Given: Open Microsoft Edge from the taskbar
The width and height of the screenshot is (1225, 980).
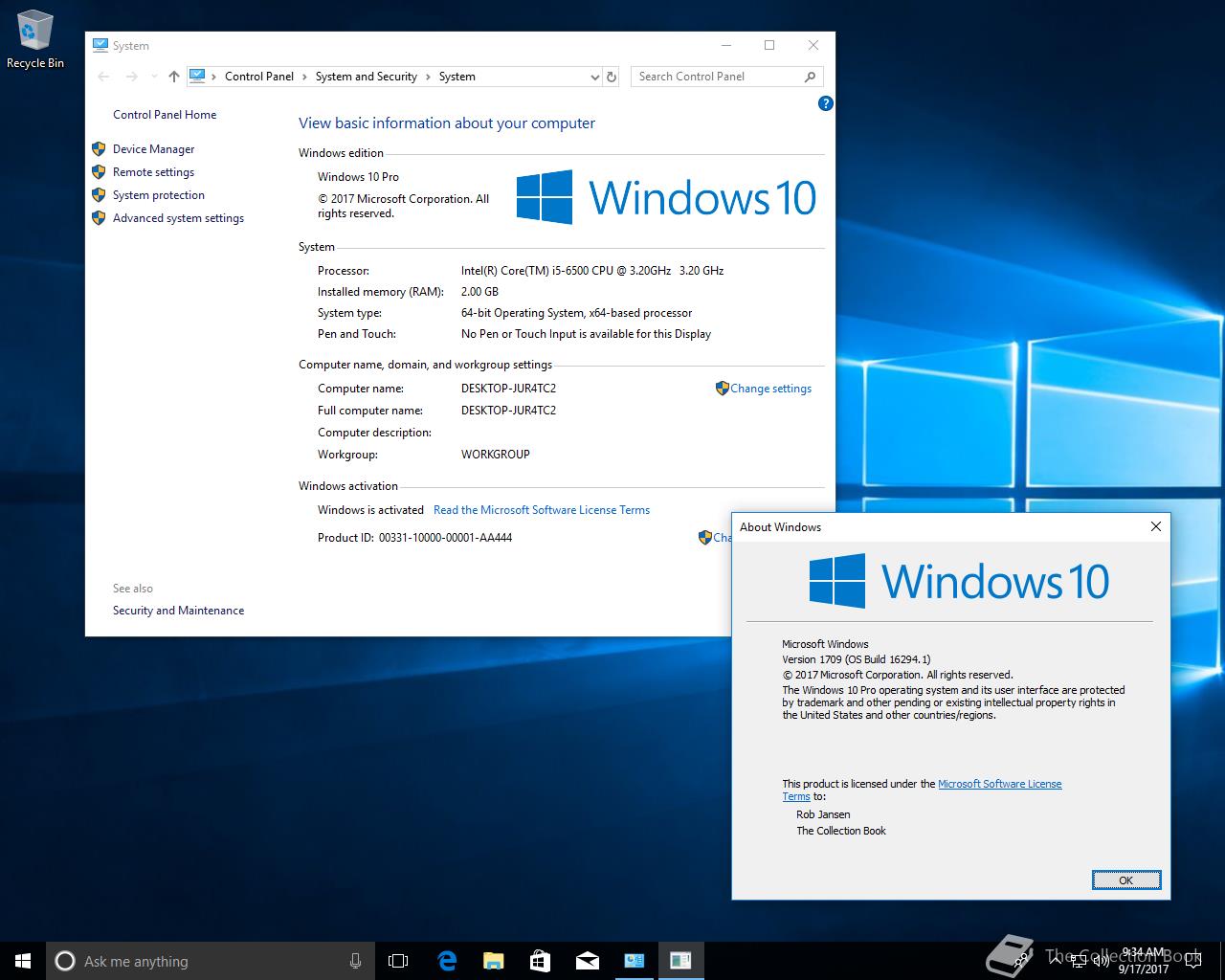Looking at the screenshot, I should coord(447,961).
